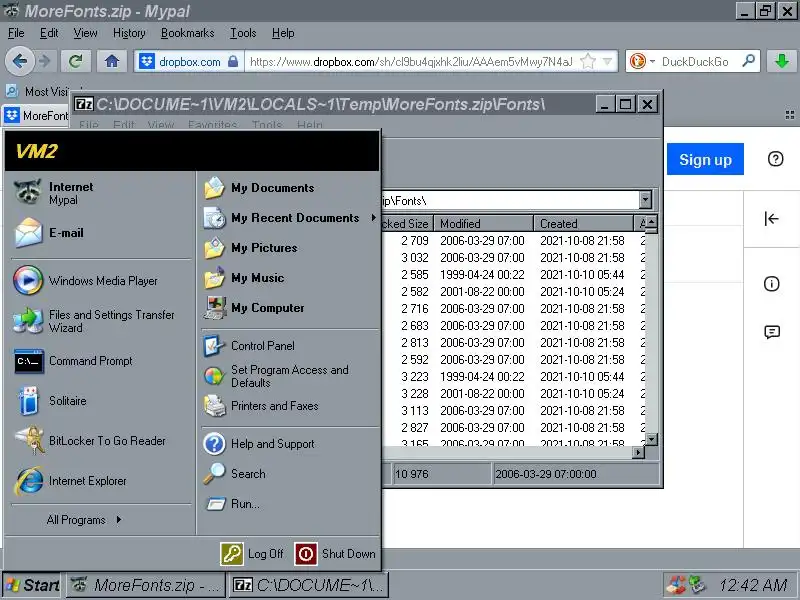The image size is (800, 600).
Task: Click the 7-Zip list scroll-down arrow
Action: (652, 439)
